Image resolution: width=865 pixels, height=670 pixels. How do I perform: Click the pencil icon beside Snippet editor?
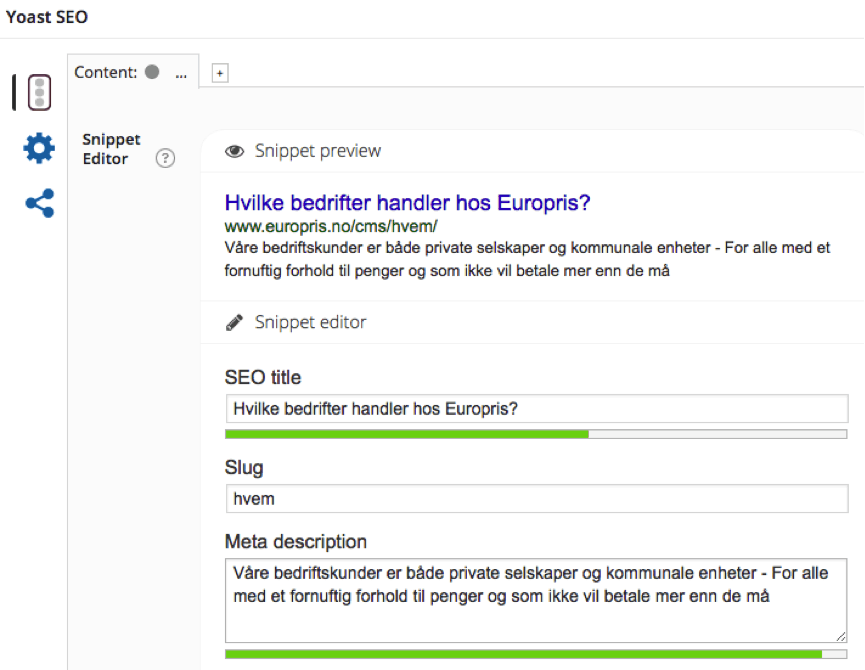235,322
